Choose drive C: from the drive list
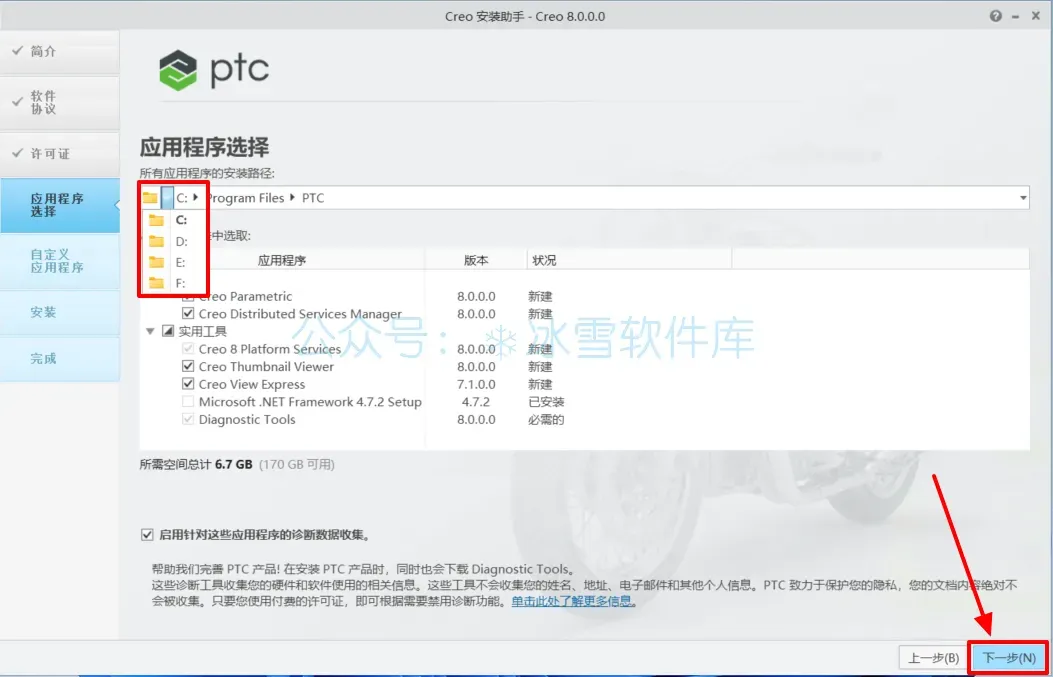1053x677 pixels. (173, 220)
